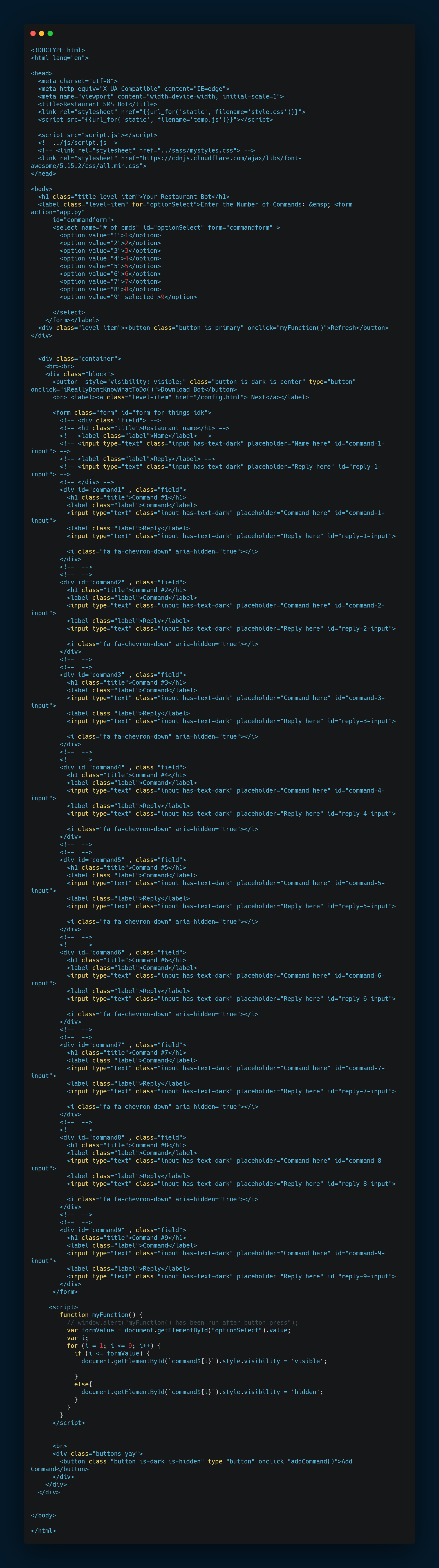Click the option value 5 line

click(110, 266)
